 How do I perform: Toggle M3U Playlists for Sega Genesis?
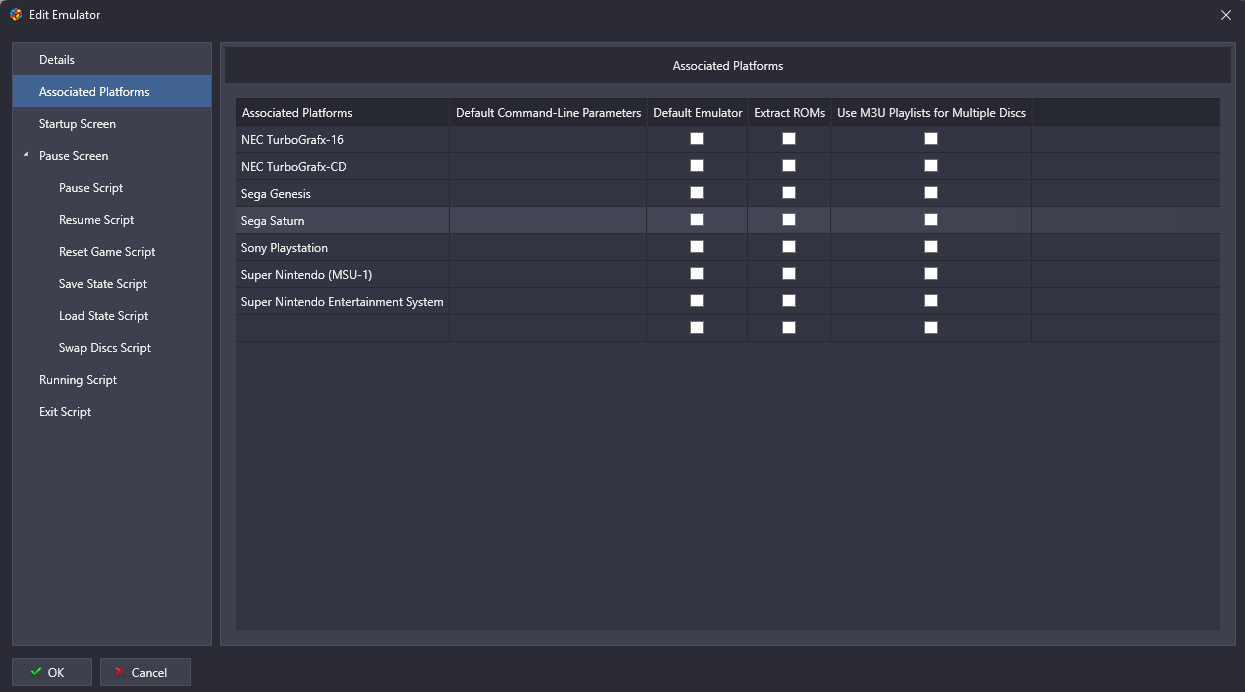click(931, 193)
